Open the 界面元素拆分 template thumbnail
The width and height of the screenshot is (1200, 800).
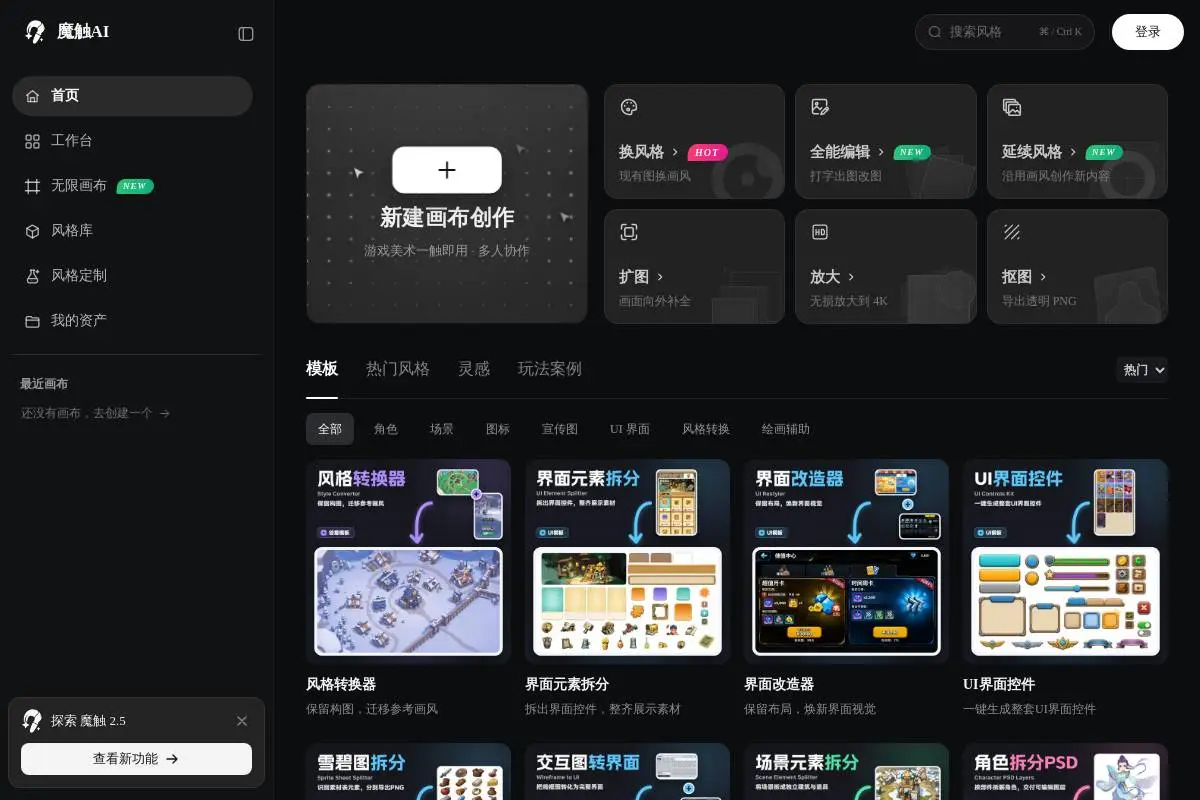click(627, 561)
